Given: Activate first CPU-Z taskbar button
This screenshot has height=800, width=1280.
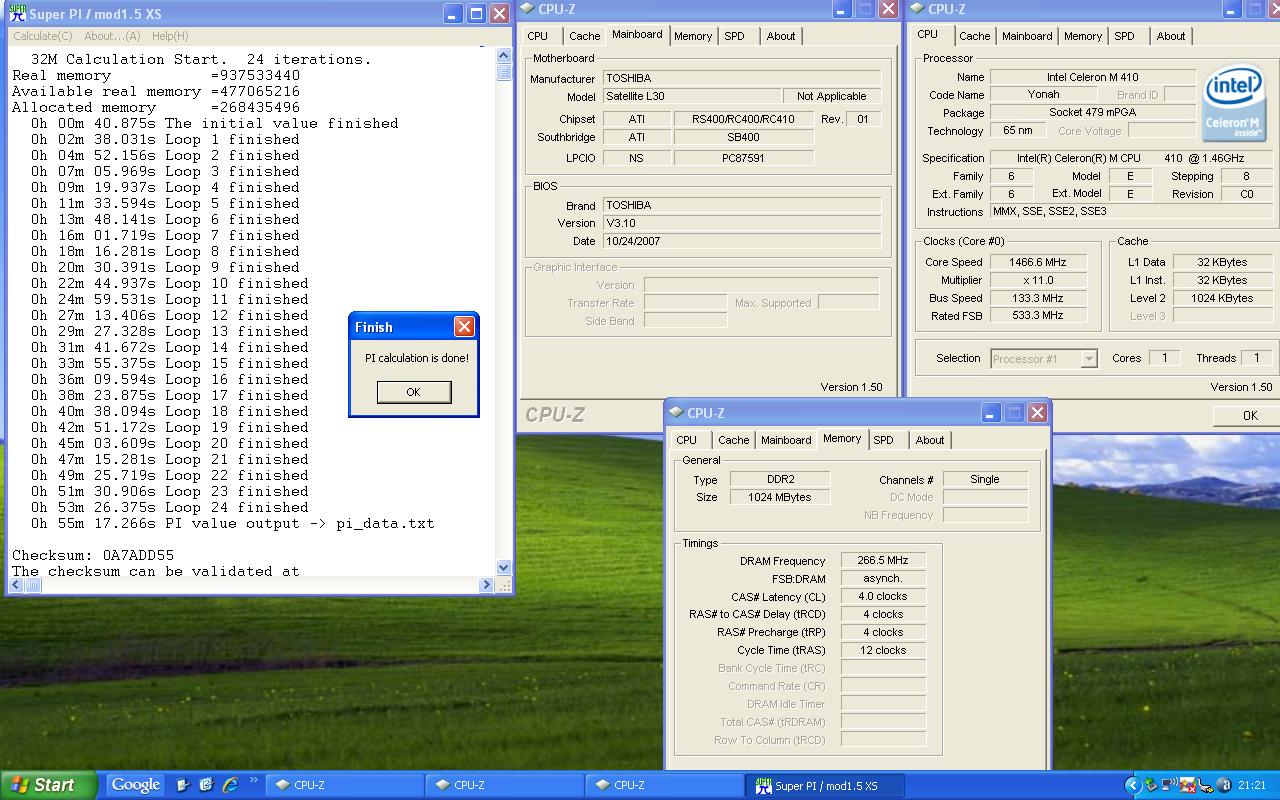Looking at the screenshot, I should tap(345, 785).
